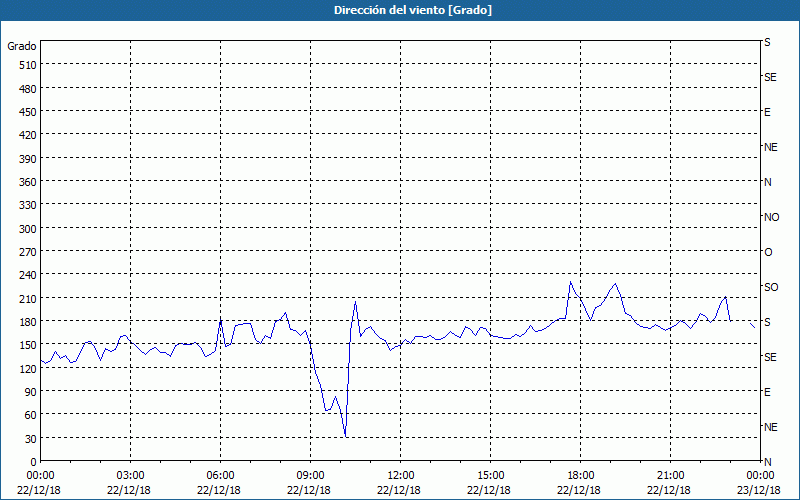Image resolution: width=800 pixels, height=500 pixels.
Task: Click the 270 value on the y-axis
Action: 28,252
